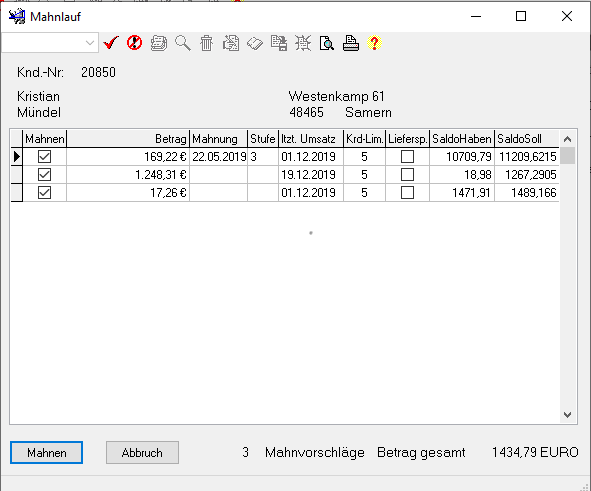Click the Mahnen button at bottom

click(46, 453)
